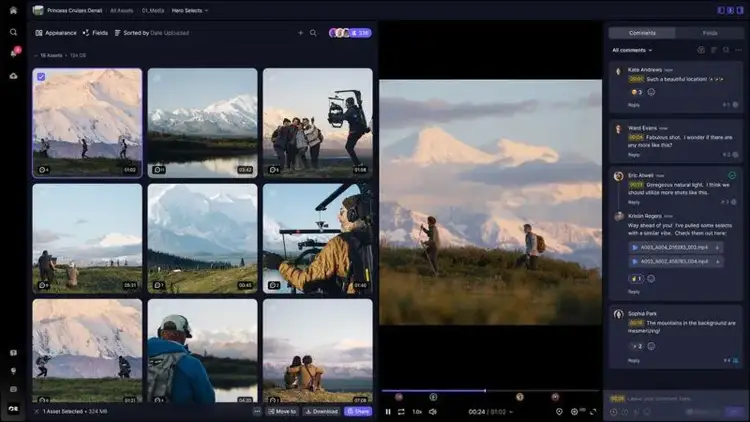Viewport: 750px width, 422px height.
Task: Open the Home icon in left sidebar
Action: [14, 11]
